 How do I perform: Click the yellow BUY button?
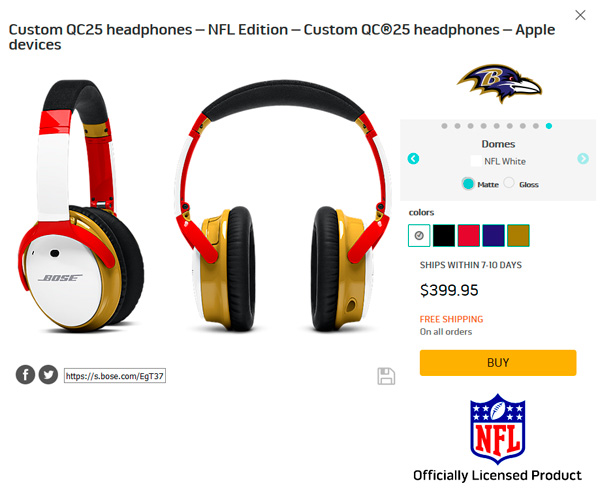(x=498, y=362)
